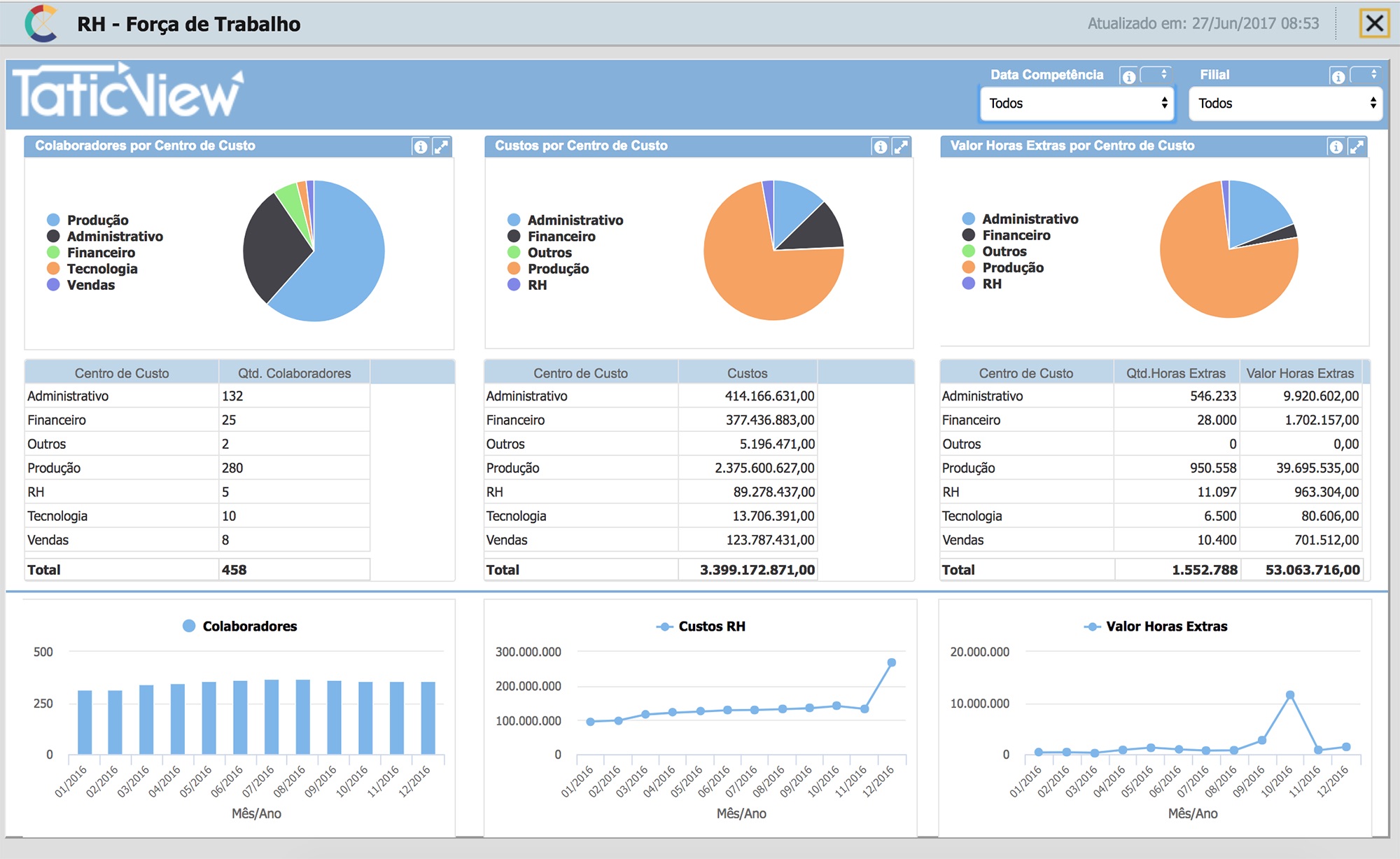The width and height of the screenshot is (1400, 859).
Task: Sort by Qtd. Colaboradores column header
Action: pos(294,373)
